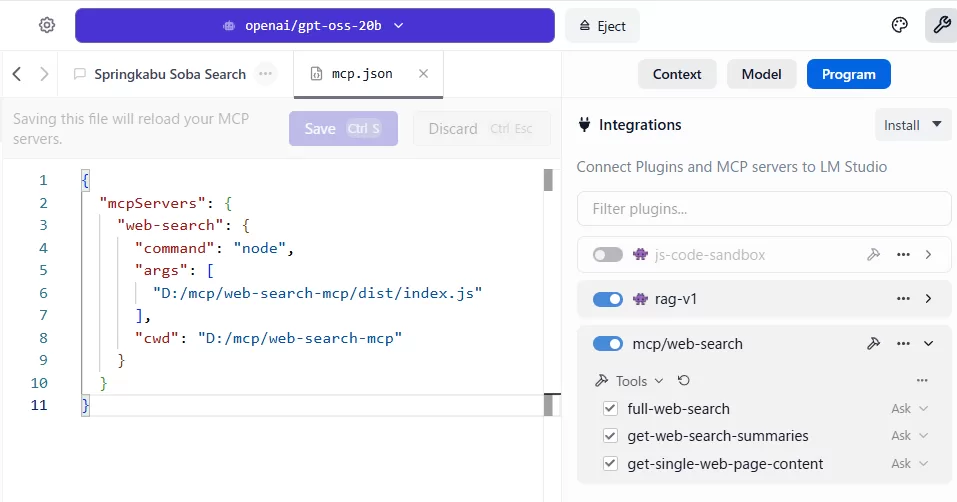Switch to the Model tab

tap(761, 74)
